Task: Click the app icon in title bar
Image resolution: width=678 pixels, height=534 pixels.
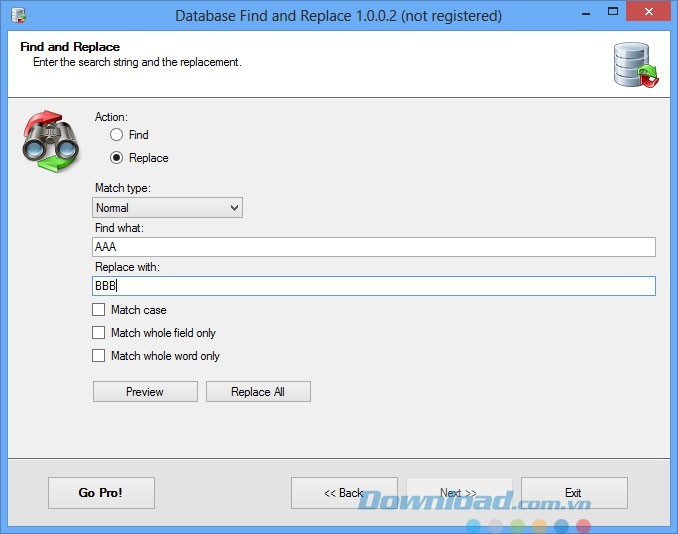Action: 19,16
